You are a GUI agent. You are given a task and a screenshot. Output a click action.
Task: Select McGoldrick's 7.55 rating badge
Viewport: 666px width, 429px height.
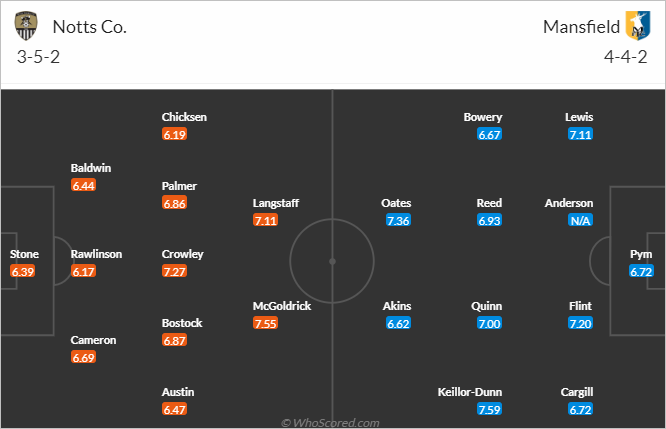point(265,323)
